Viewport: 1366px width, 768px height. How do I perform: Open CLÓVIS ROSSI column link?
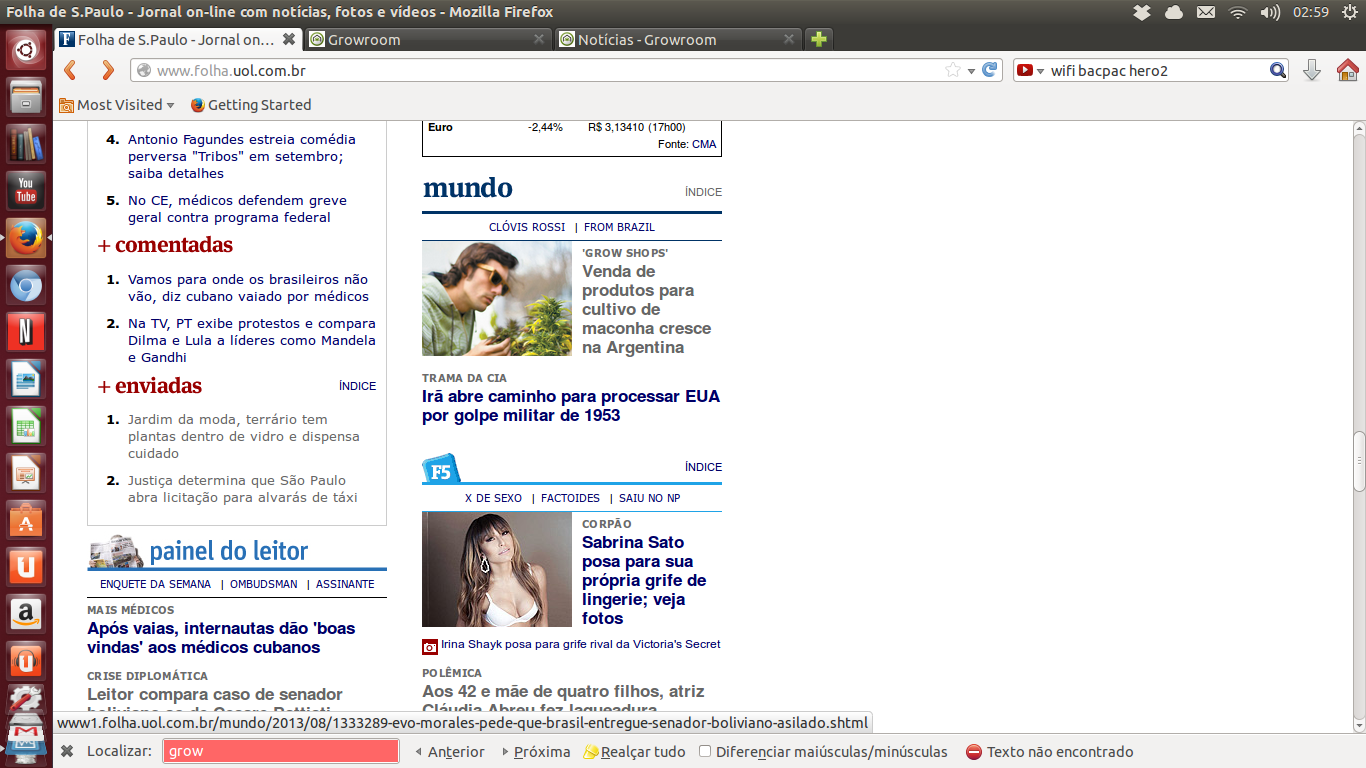click(527, 227)
